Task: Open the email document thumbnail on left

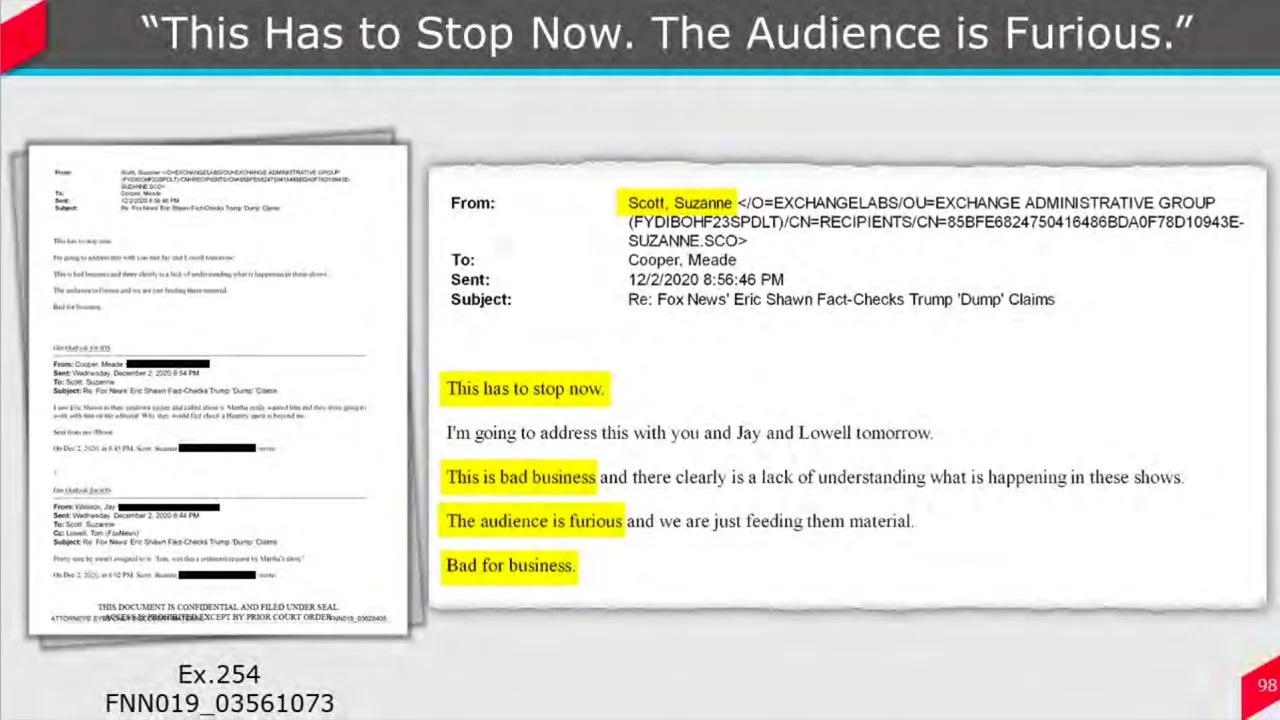Action: click(x=218, y=388)
